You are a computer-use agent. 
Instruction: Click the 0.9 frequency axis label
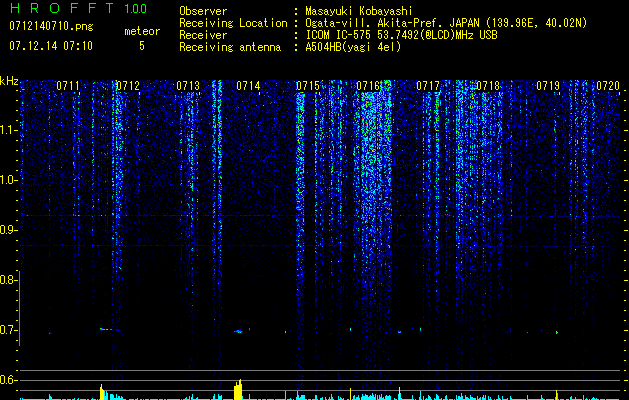click(8, 230)
